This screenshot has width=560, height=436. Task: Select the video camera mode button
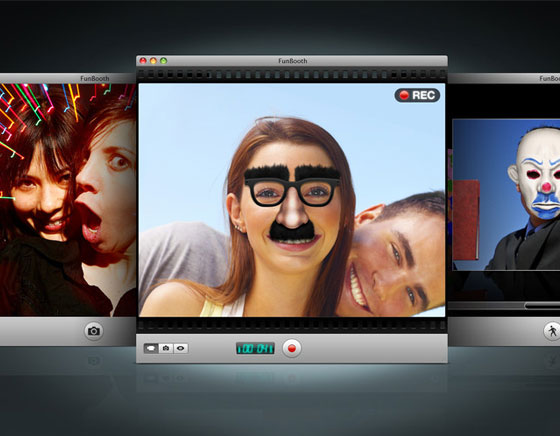151,348
